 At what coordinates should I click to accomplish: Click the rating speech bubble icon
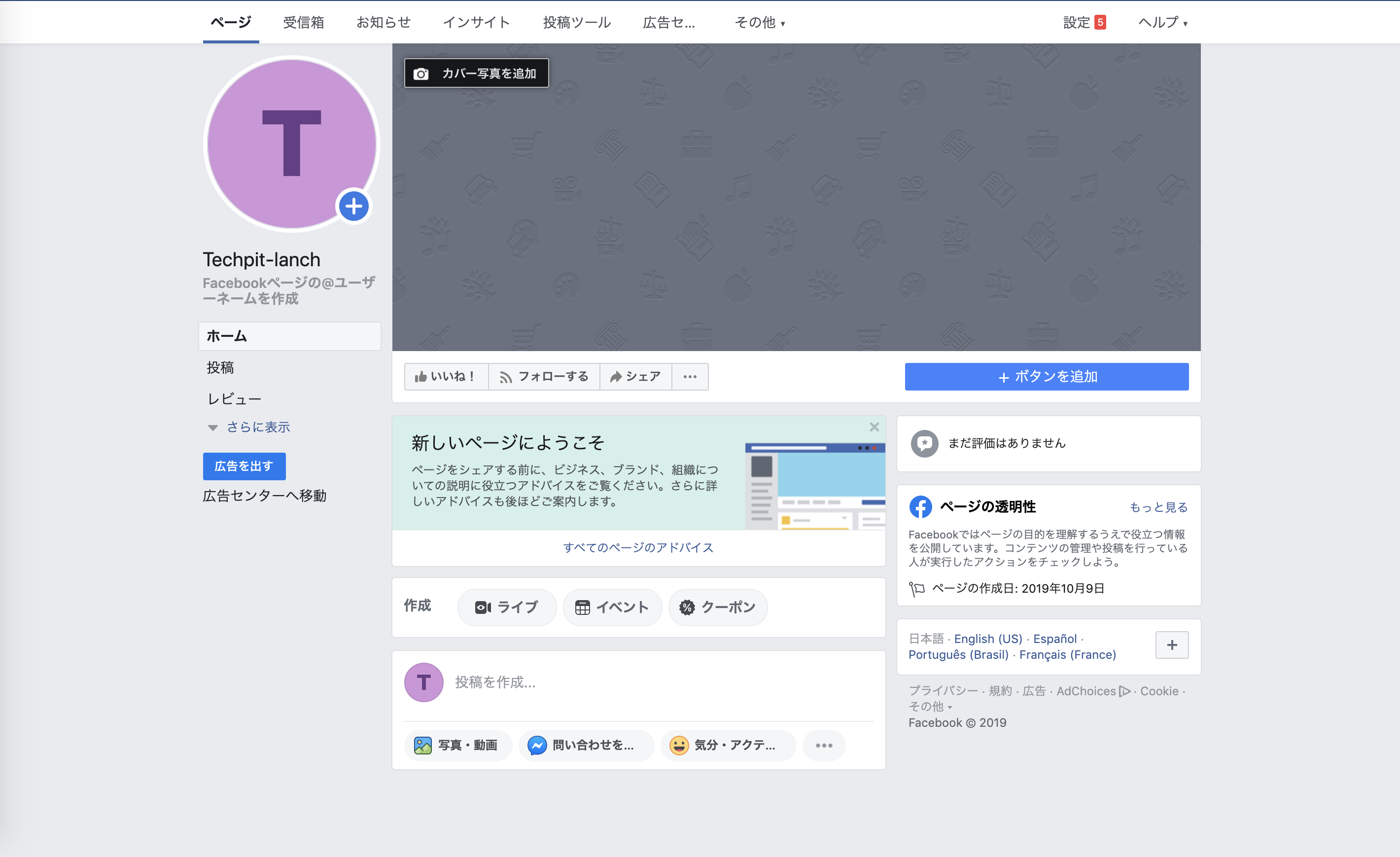tap(924, 443)
